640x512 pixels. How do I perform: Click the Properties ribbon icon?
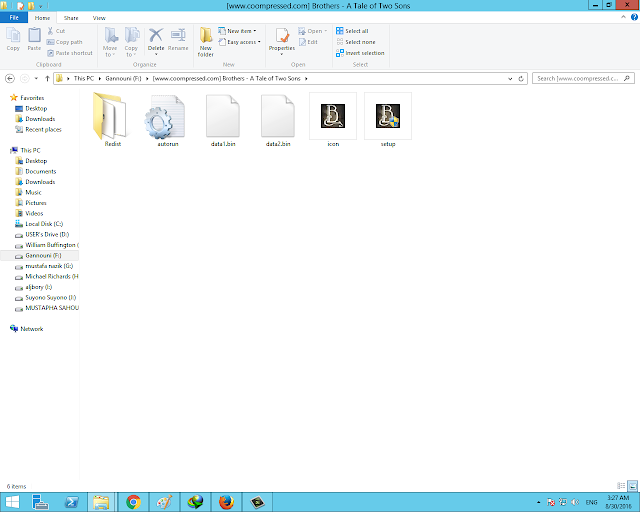pyautogui.click(x=282, y=41)
